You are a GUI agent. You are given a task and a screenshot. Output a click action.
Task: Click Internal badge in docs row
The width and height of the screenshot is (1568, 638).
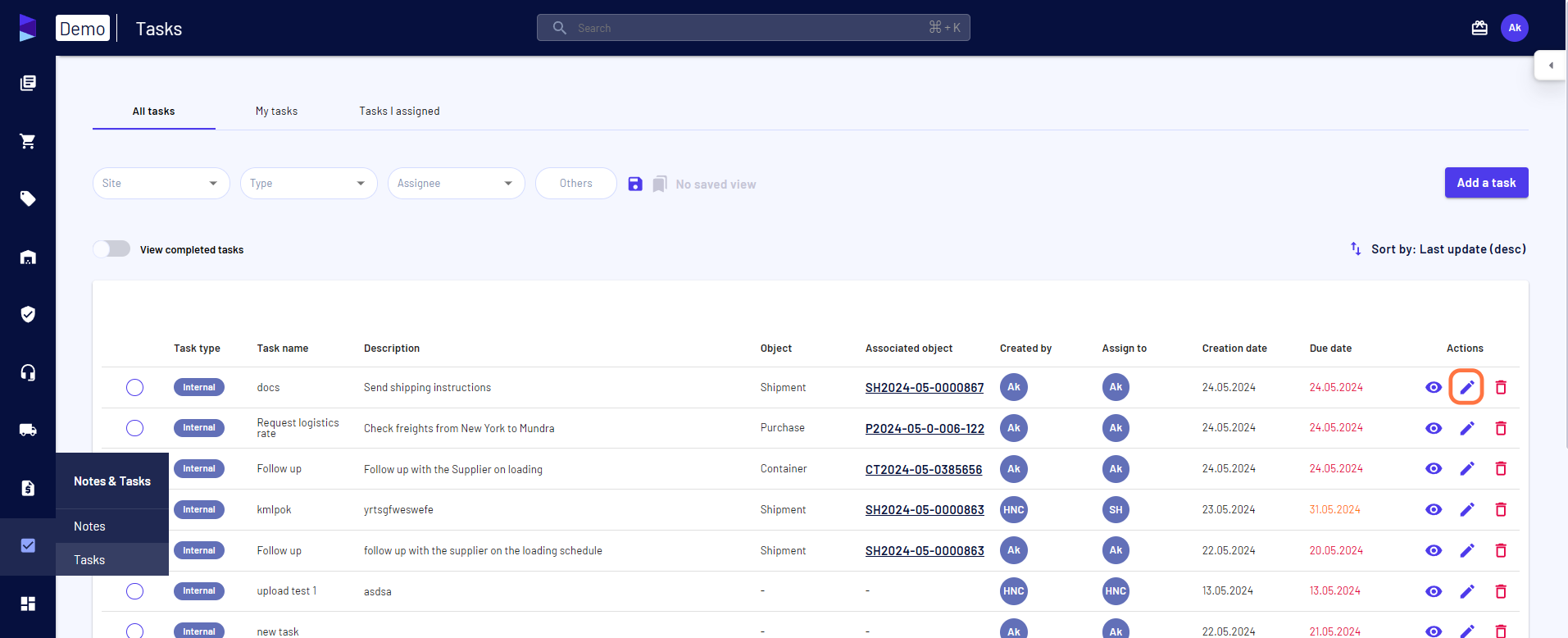click(x=199, y=387)
